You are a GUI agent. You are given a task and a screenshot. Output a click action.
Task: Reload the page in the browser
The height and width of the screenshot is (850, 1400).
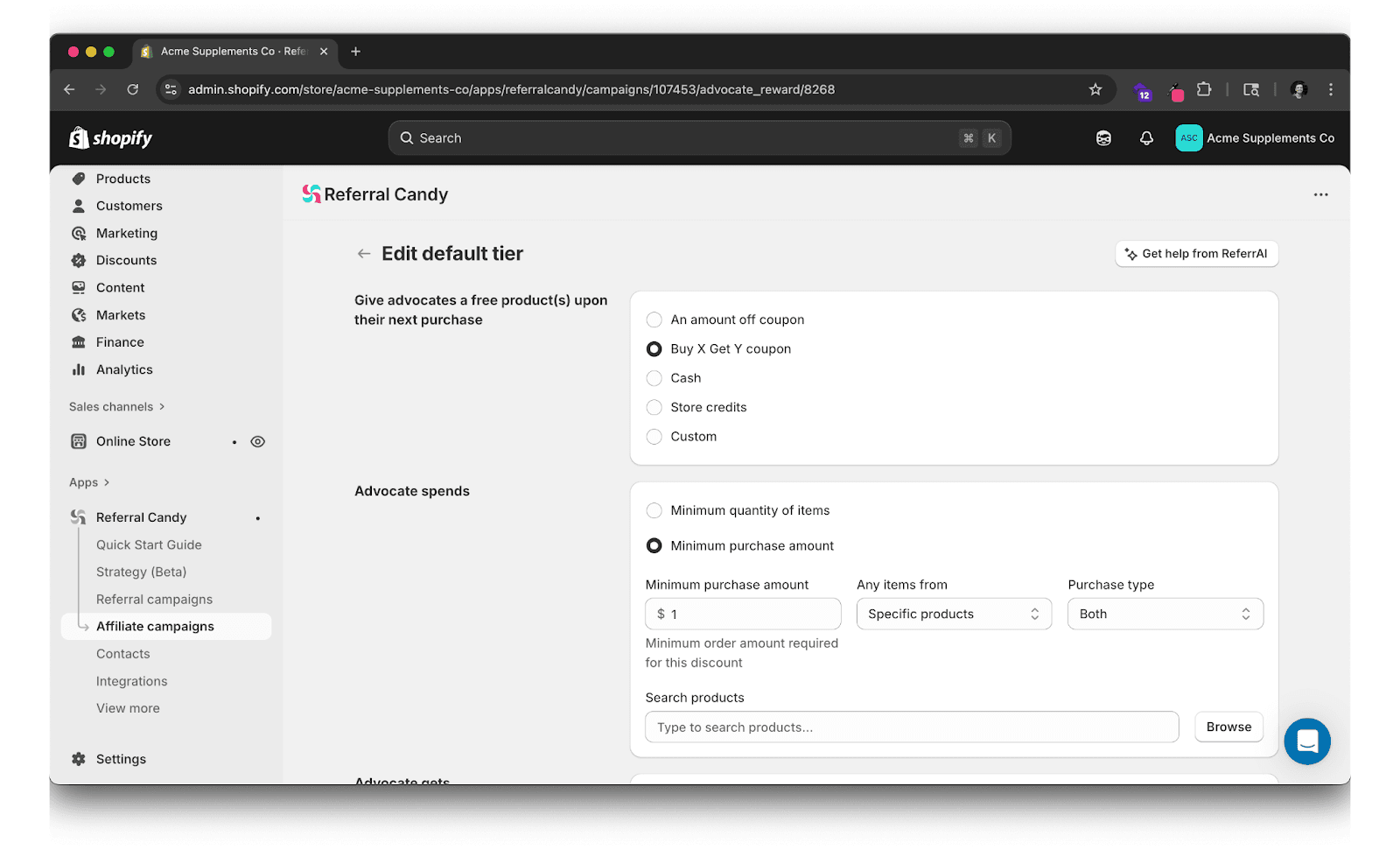133,89
